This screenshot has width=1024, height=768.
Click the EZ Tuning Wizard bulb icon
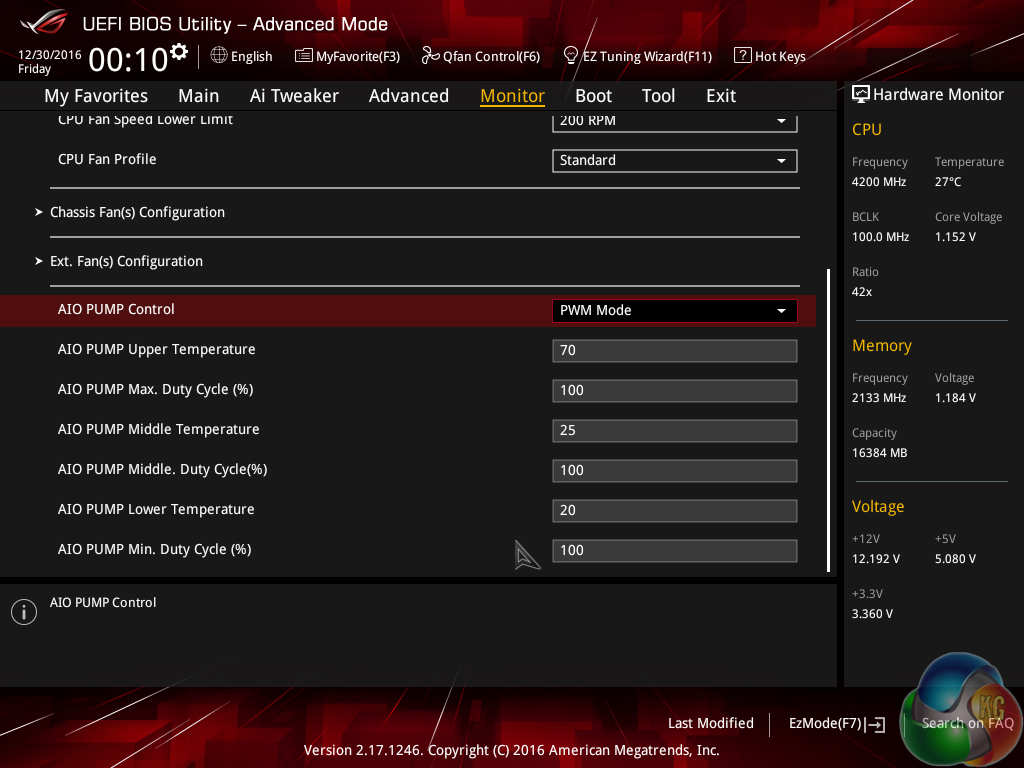[571, 56]
